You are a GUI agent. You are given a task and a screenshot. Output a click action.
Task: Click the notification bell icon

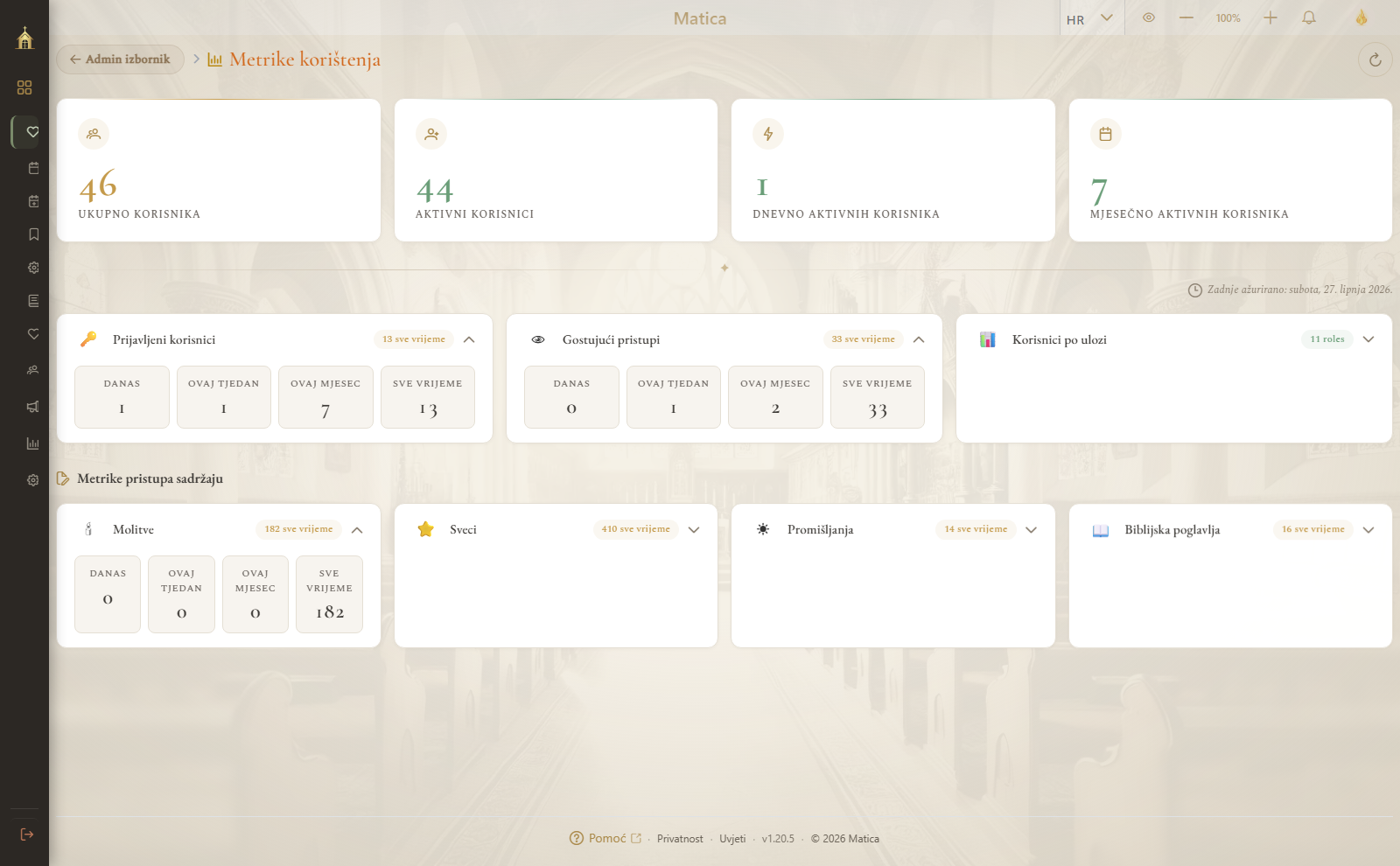pos(1309,17)
